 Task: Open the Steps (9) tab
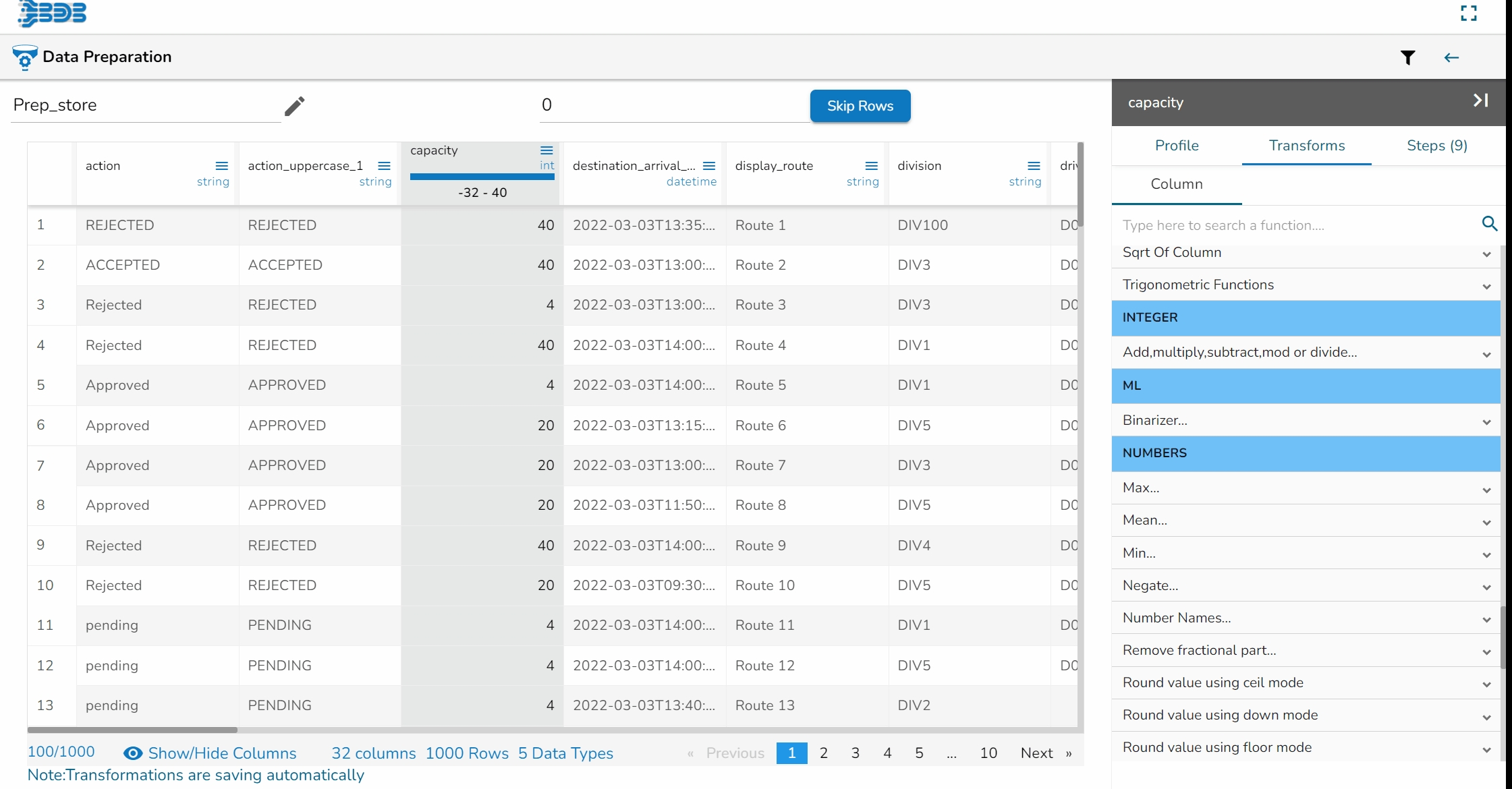point(1437,146)
